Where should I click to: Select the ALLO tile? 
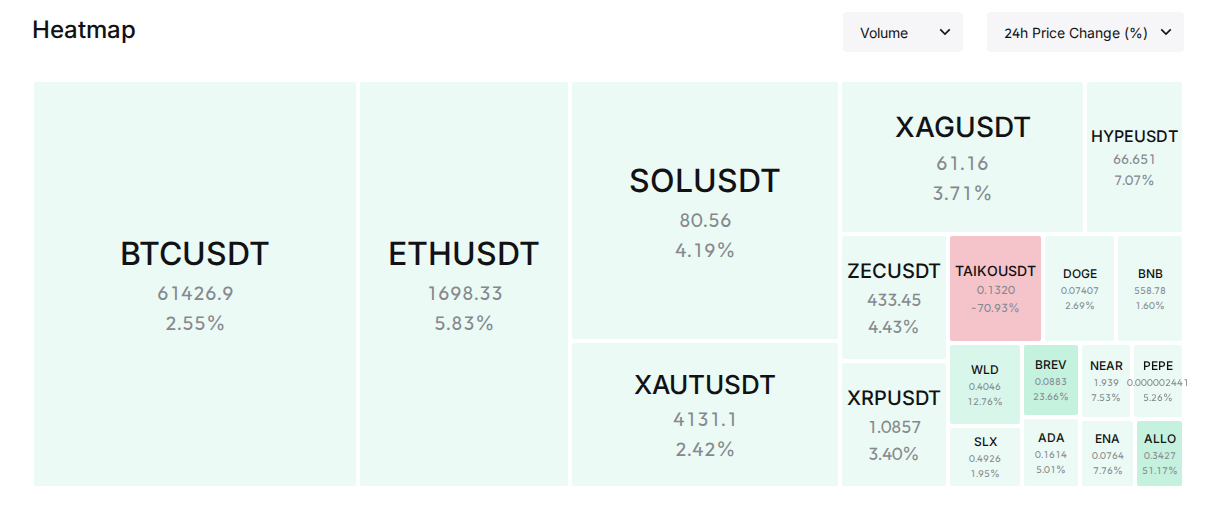click(1160, 453)
